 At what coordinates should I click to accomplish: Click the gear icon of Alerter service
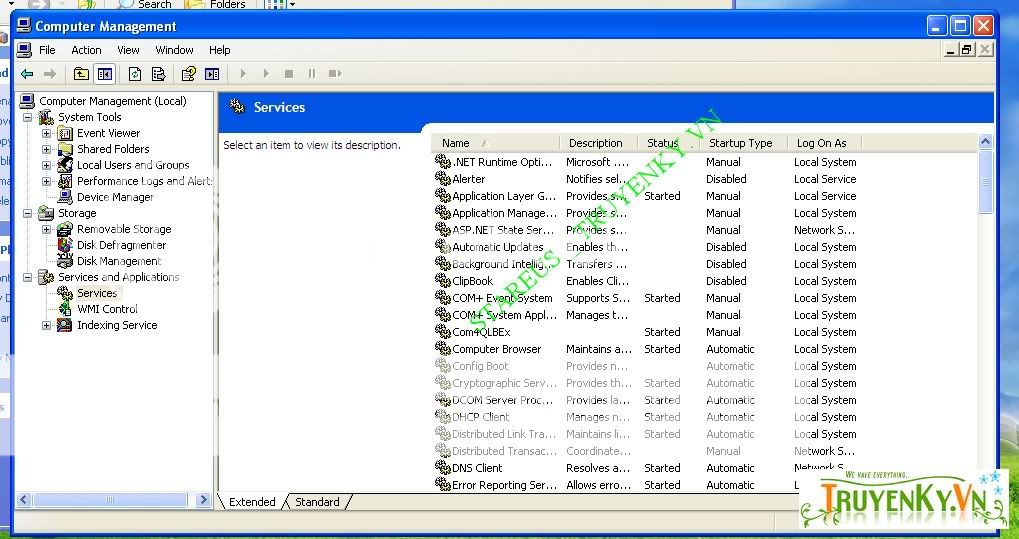click(x=443, y=178)
